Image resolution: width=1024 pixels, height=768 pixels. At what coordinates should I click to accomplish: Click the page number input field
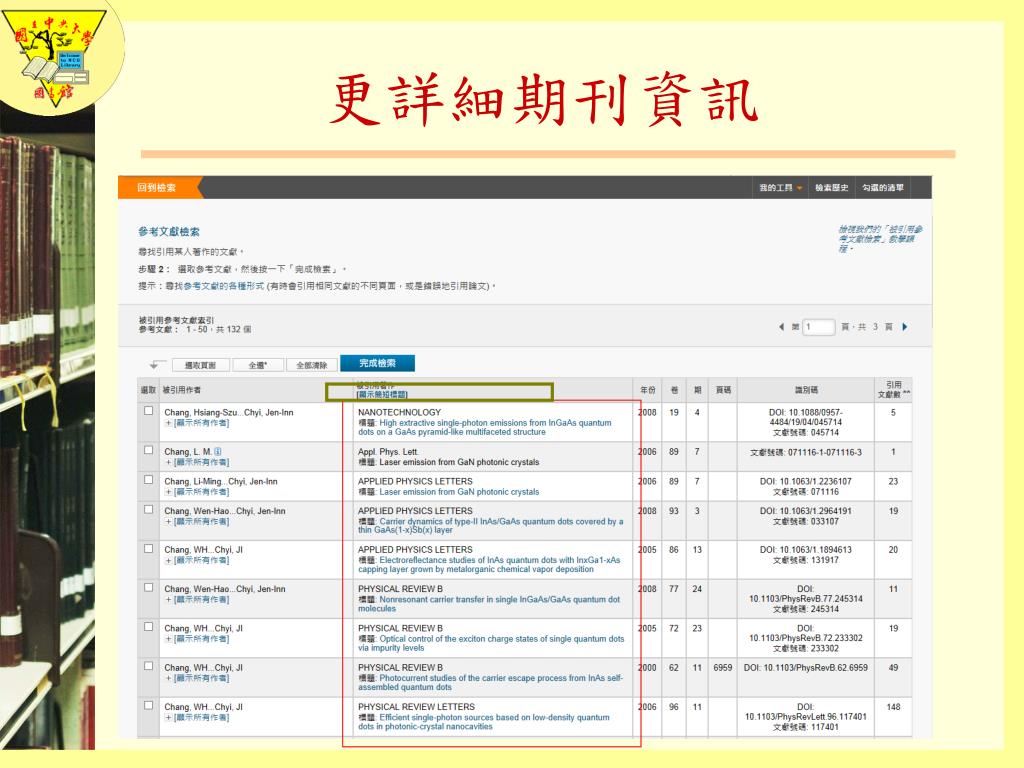[819, 327]
